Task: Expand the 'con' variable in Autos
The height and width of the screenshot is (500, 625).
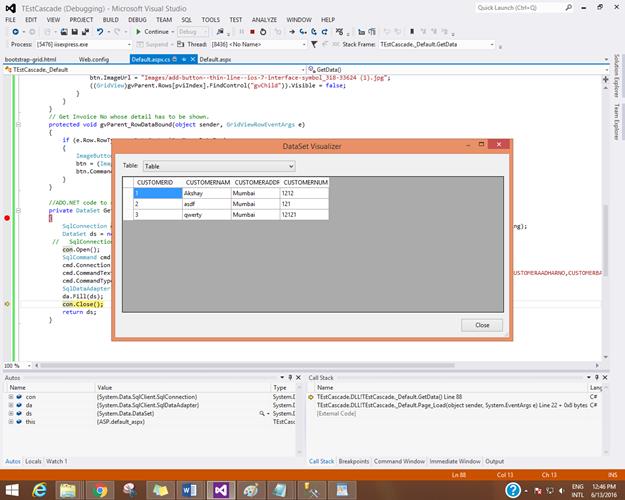Action: tap(9, 396)
